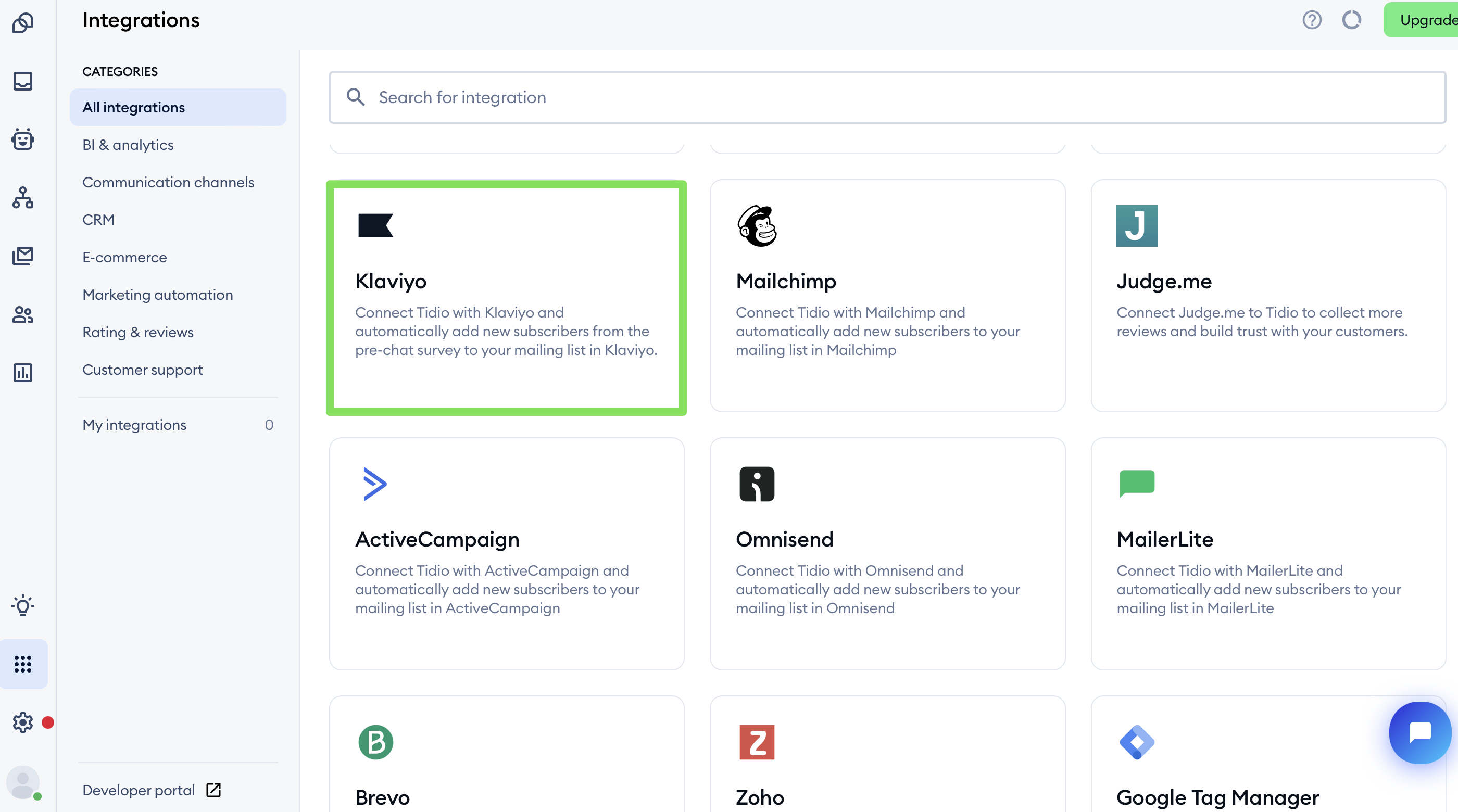Click the Integrations page heading
Image resolution: width=1458 pixels, height=812 pixels.
[x=141, y=20]
